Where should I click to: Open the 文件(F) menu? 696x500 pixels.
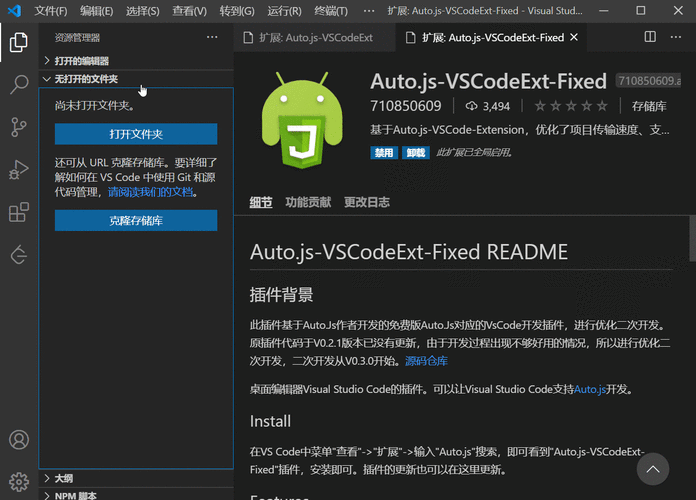51,11
